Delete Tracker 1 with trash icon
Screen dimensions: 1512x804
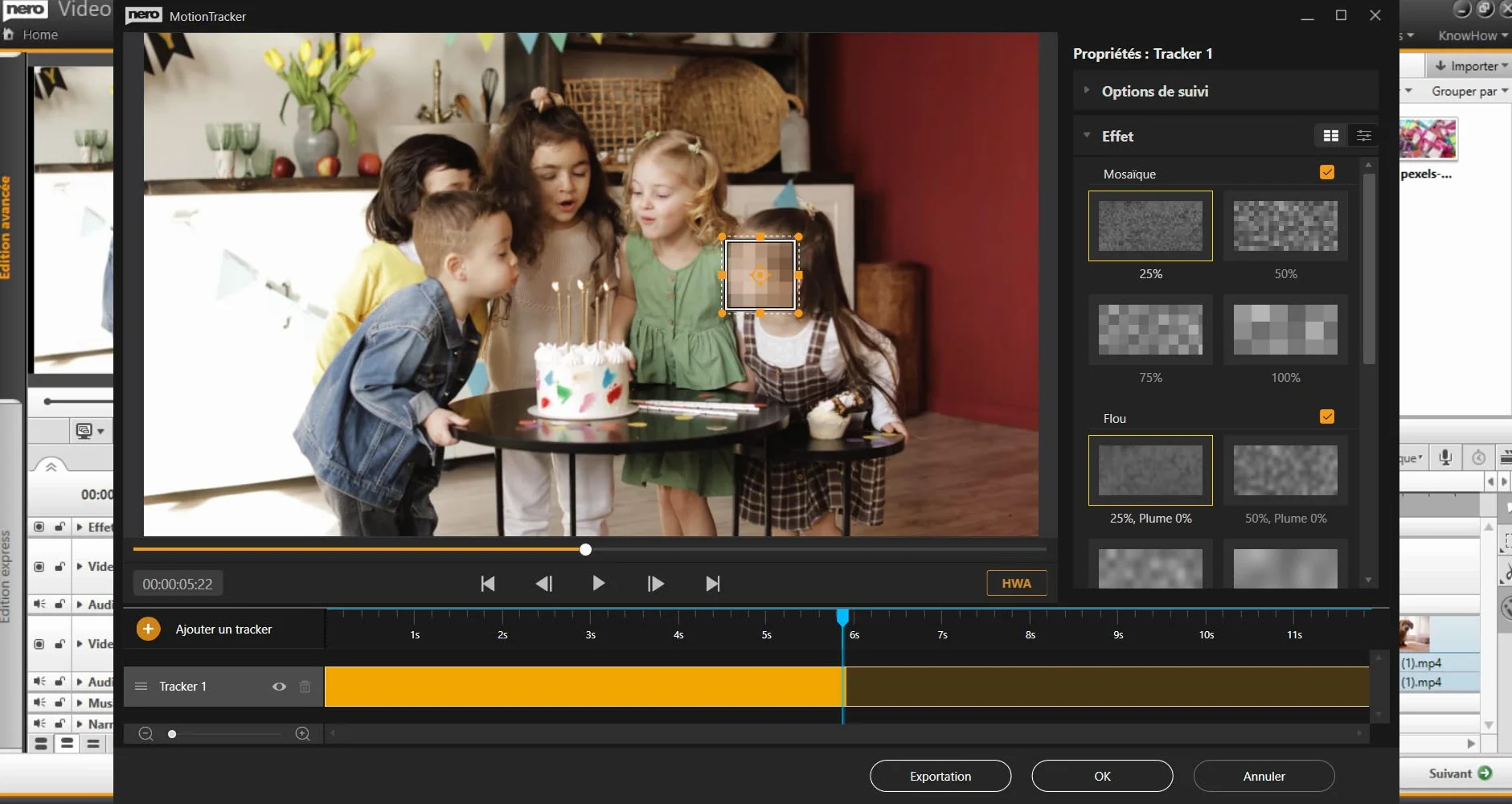click(305, 687)
